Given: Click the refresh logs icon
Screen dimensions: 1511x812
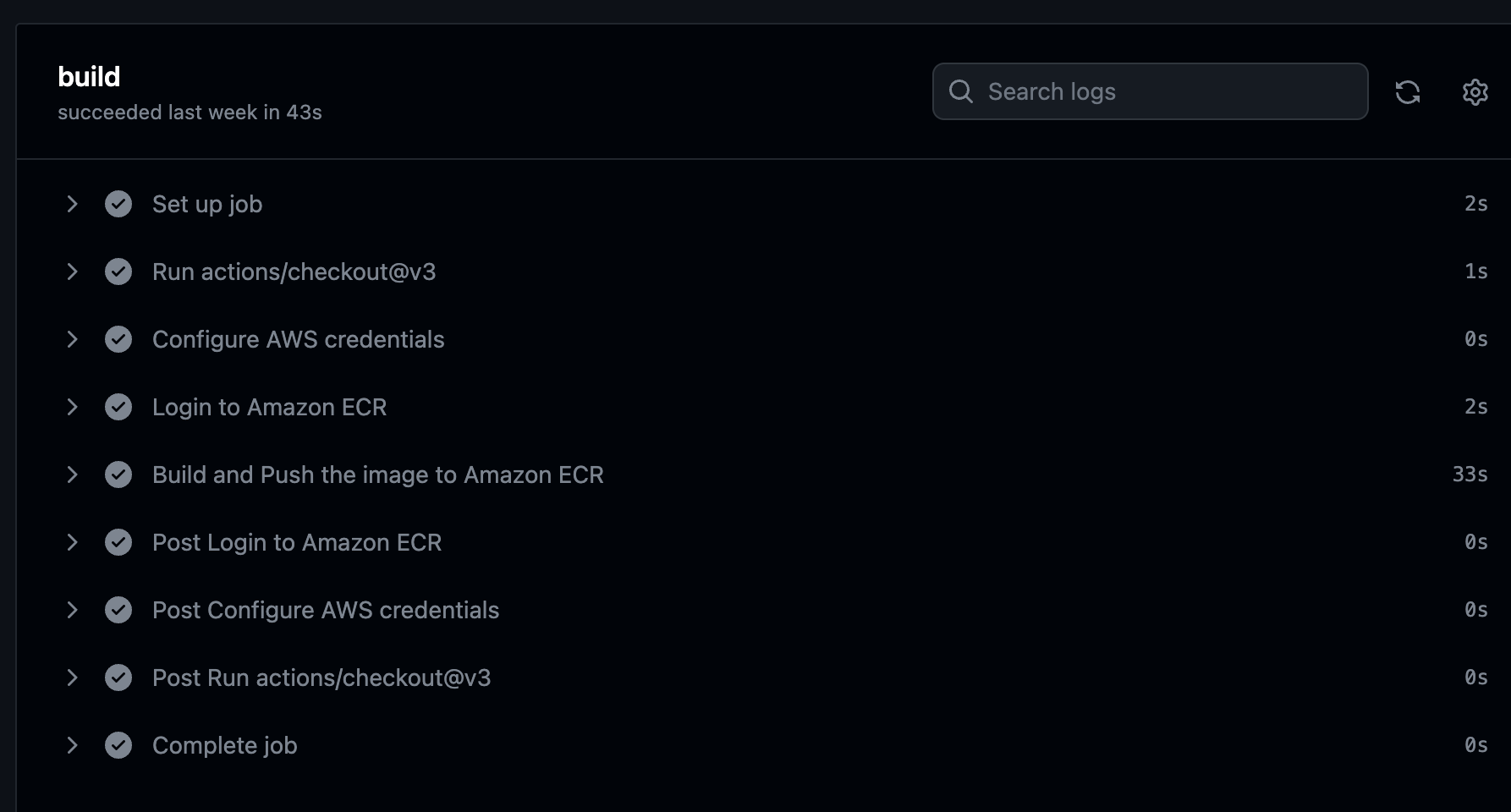Looking at the screenshot, I should 1408,91.
